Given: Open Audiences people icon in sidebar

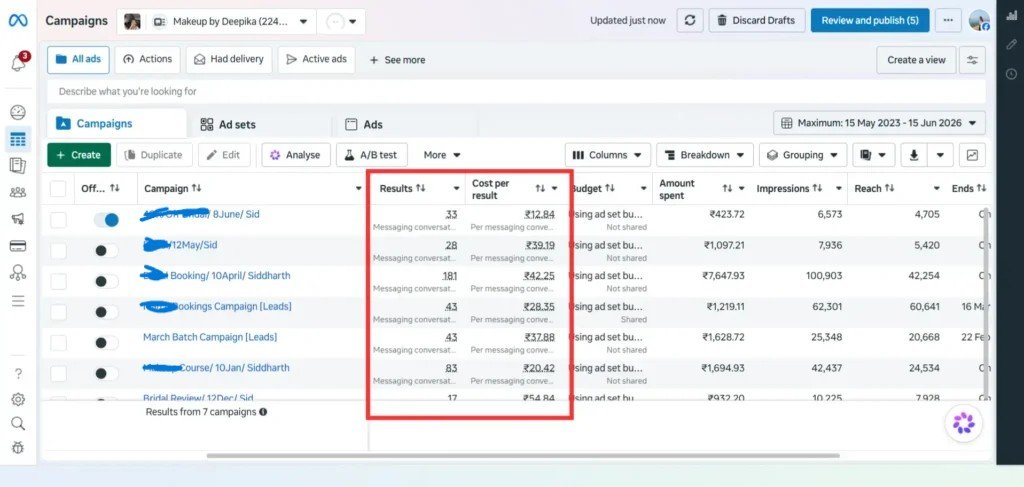Looking at the screenshot, I should click(x=18, y=193).
